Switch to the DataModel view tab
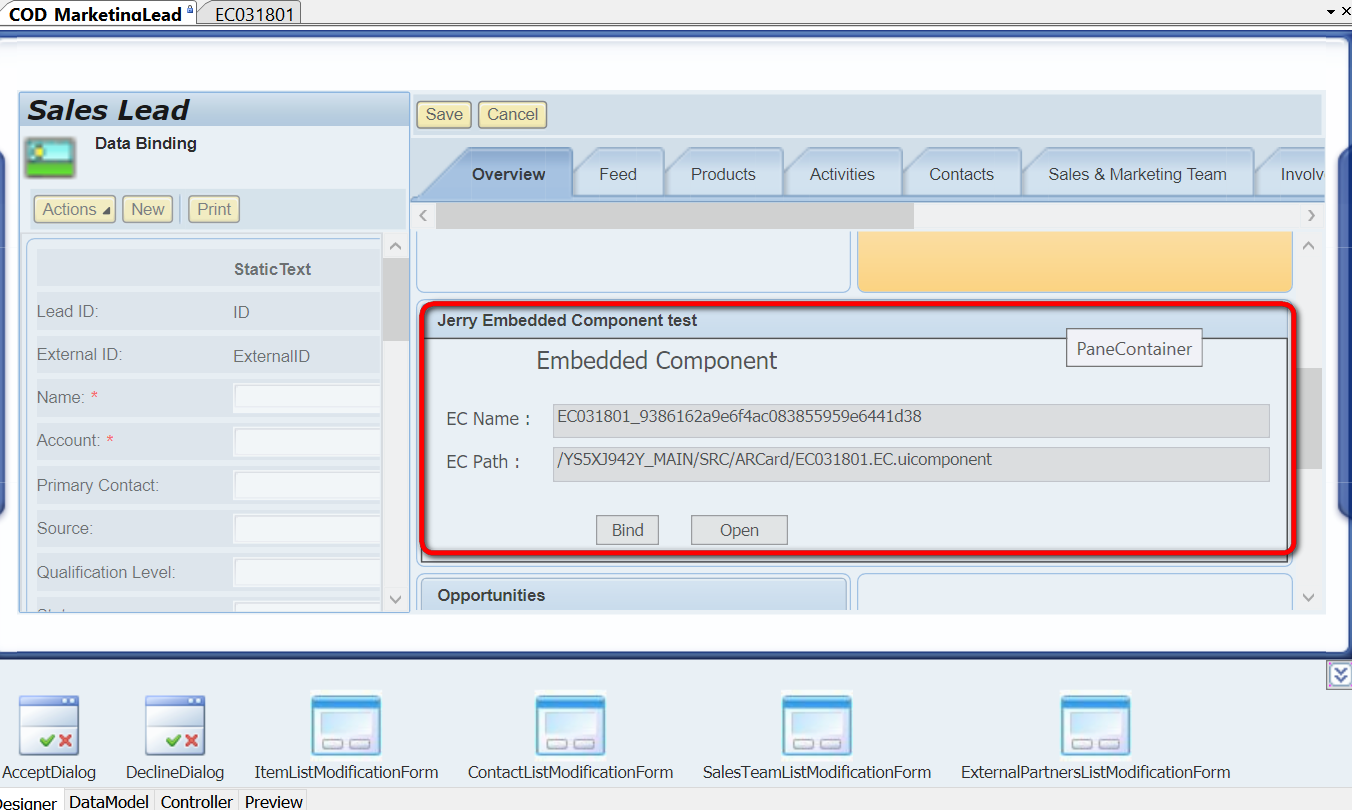 tap(109, 801)
